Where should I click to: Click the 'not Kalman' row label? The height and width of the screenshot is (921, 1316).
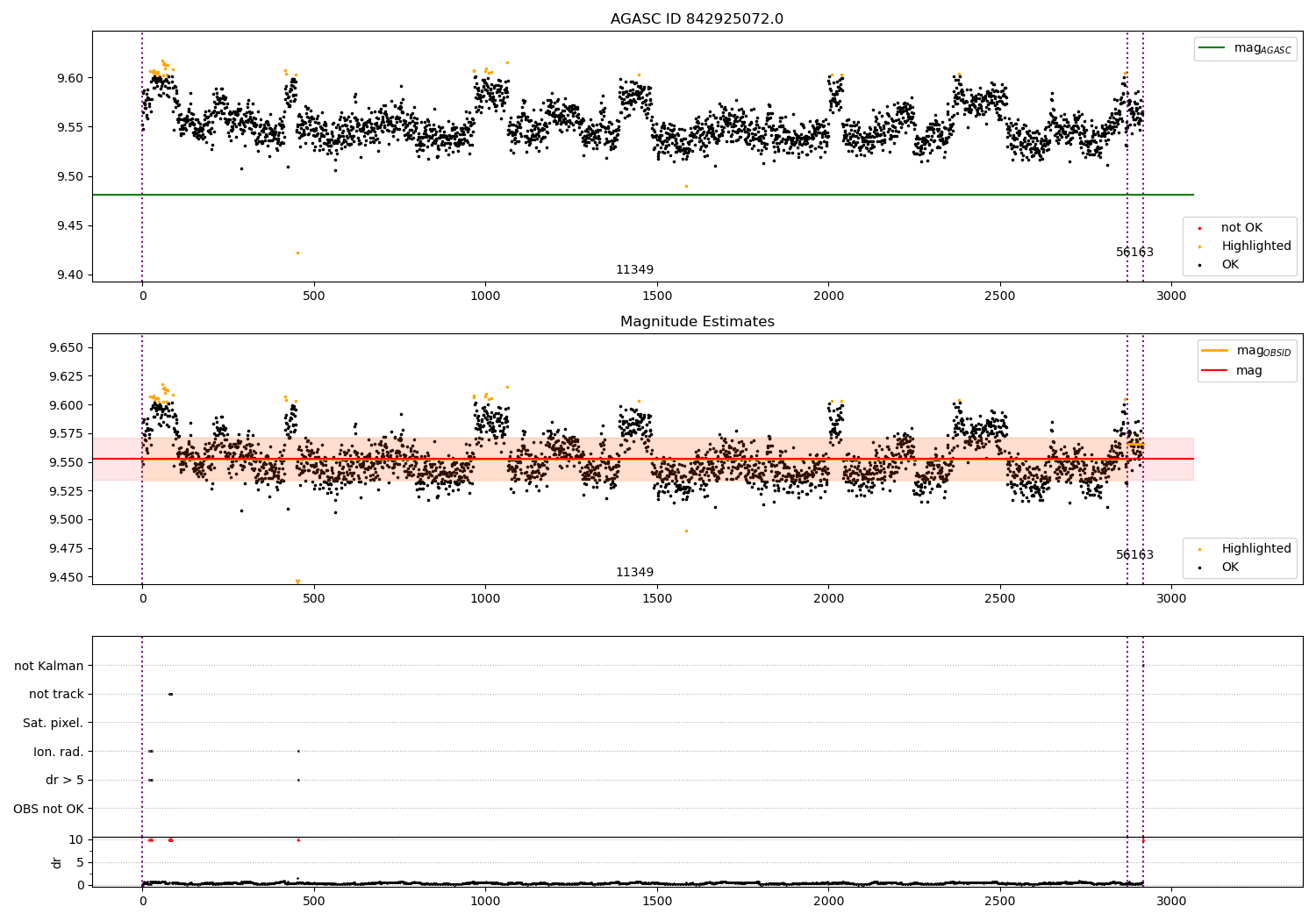pos(49,666)
